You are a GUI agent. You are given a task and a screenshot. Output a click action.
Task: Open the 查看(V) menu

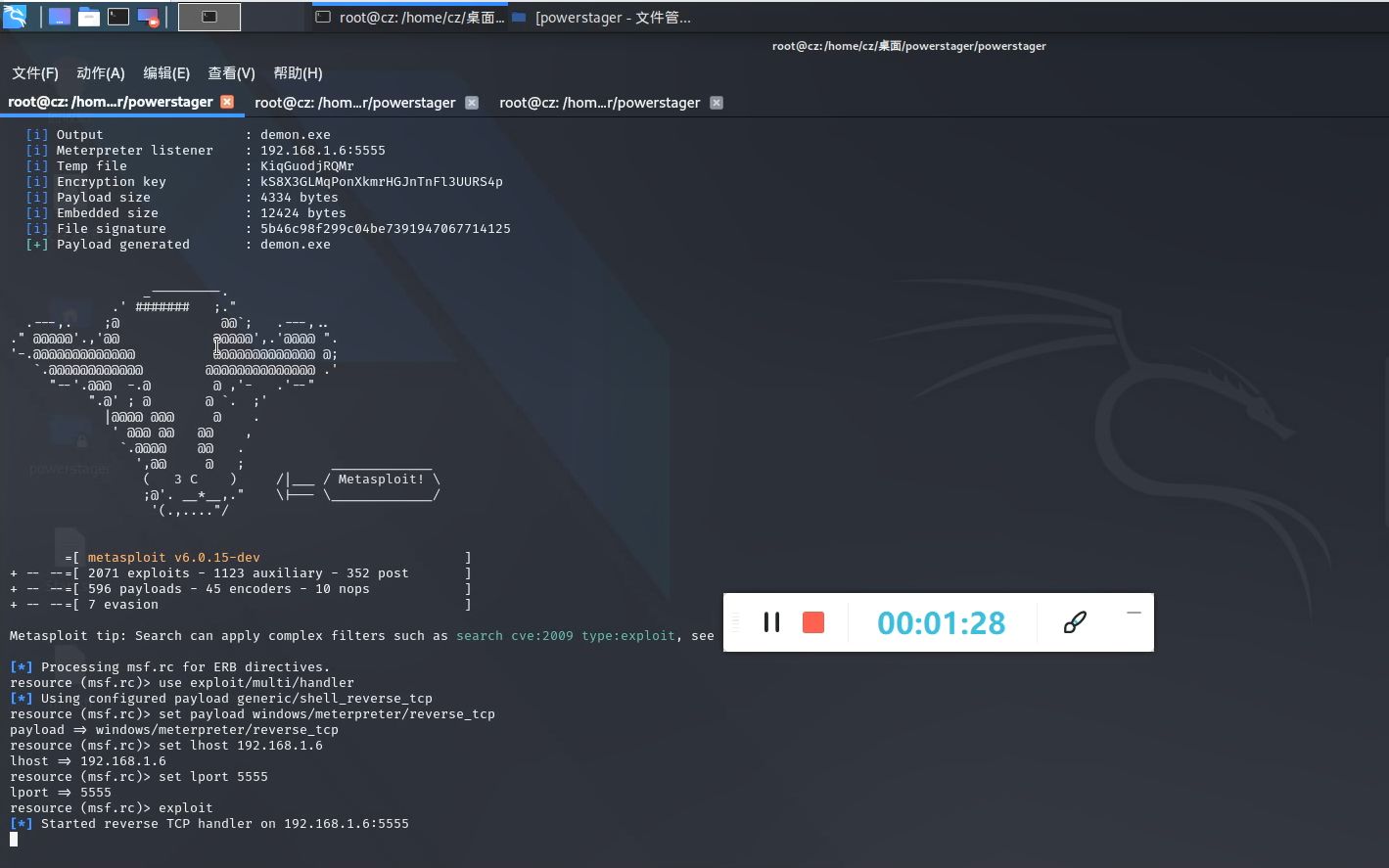coord(231,73)
